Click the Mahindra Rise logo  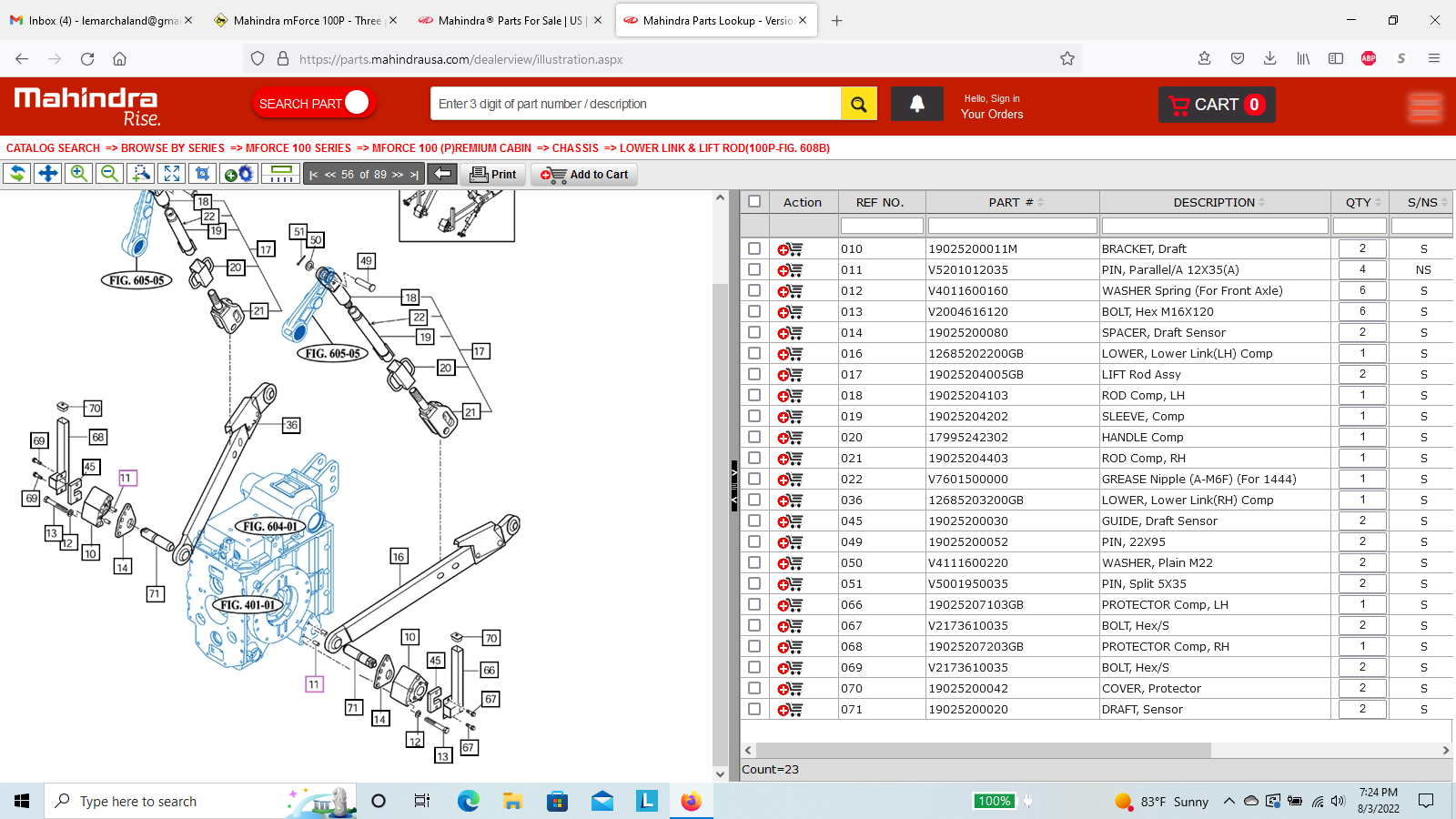[x=87, y=106]
